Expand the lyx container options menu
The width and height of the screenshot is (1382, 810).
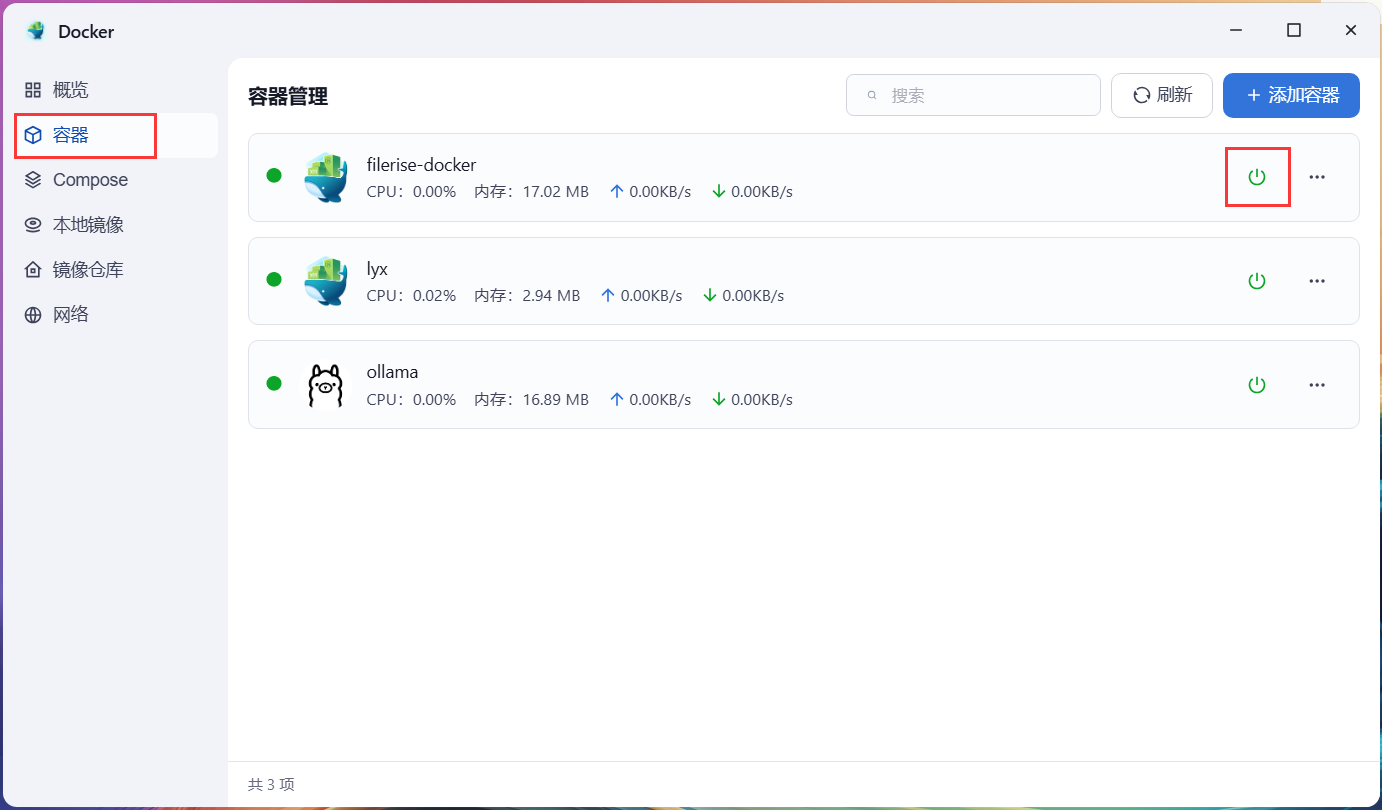click(x=1317, y=281)
